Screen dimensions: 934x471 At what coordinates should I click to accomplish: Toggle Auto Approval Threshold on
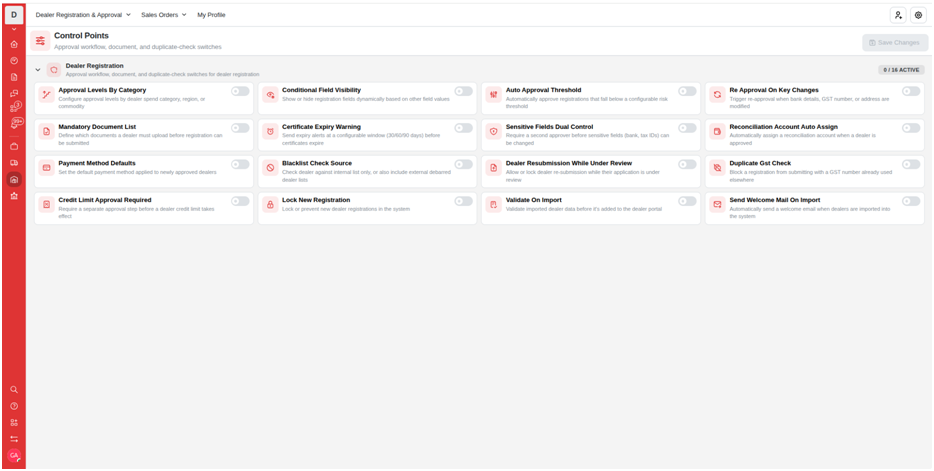687,91
